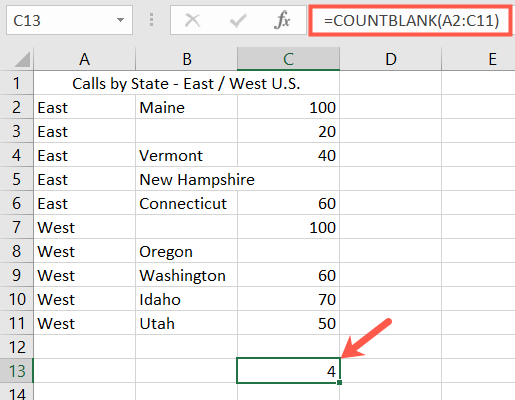This screenshot has height=400, width=515.
Task: Select column B header
Action: 187,59
